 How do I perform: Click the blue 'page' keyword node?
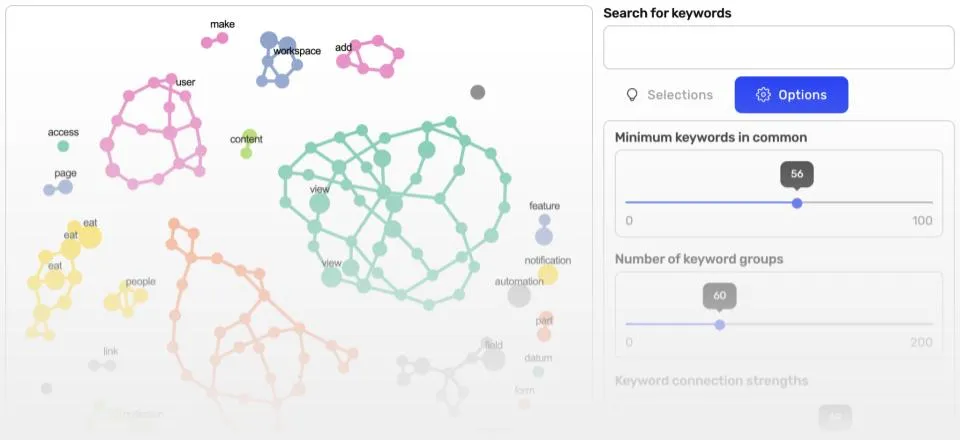(x=65, y=186)
